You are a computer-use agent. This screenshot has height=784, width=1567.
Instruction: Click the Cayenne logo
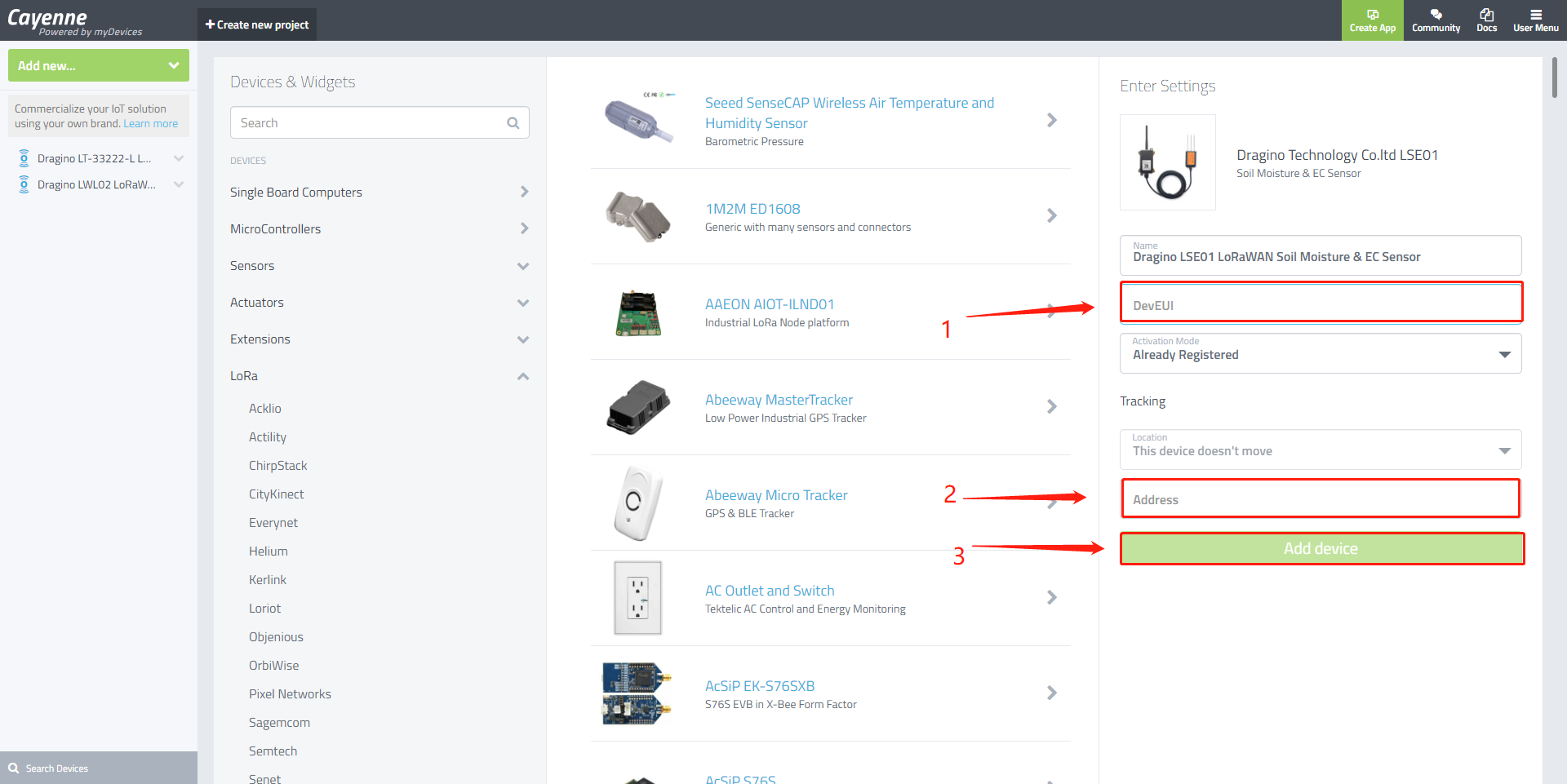point(74,21)
